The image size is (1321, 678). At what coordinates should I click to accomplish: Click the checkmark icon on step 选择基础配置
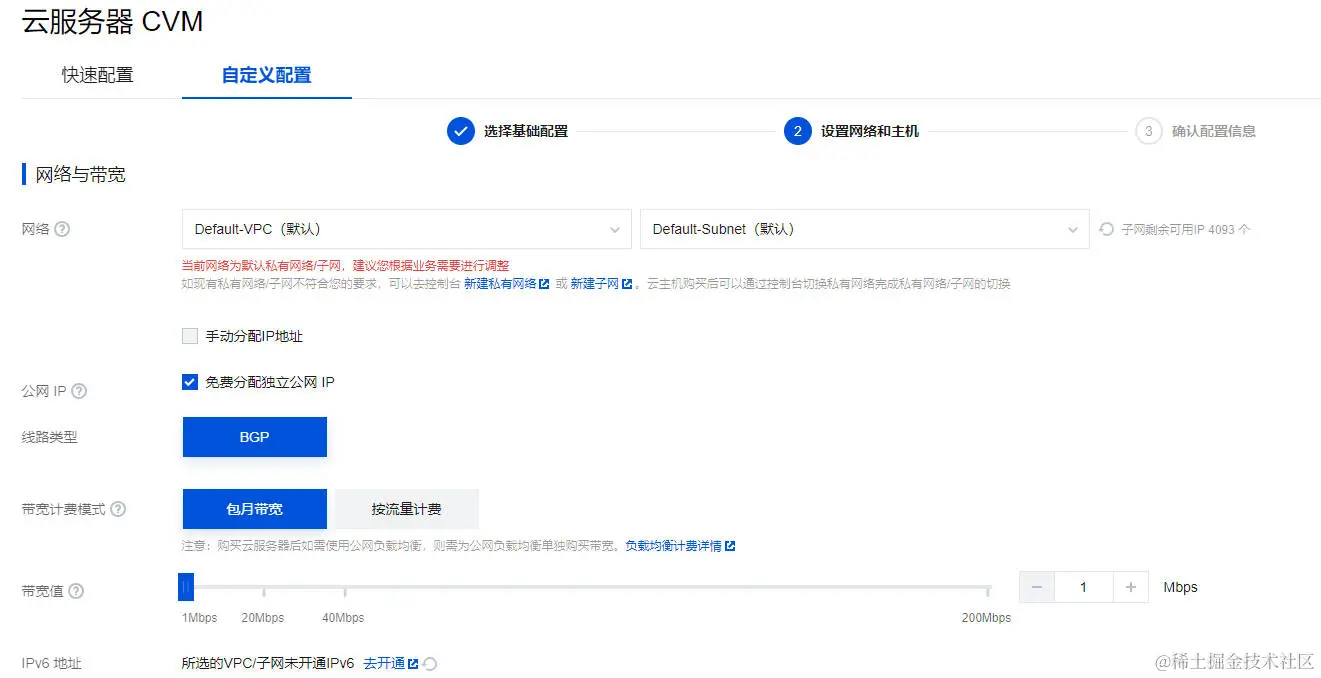coord(460,130)
